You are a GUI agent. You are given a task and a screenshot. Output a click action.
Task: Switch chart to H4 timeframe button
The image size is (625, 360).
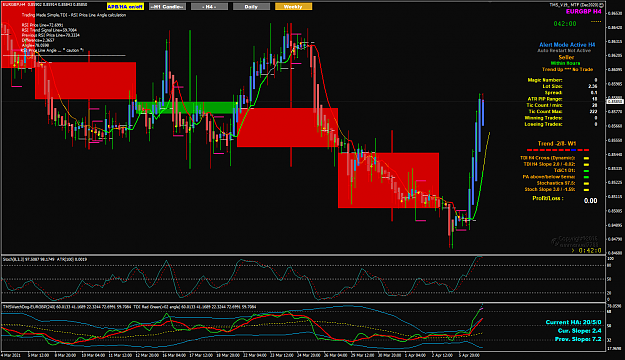coord(209,7)
